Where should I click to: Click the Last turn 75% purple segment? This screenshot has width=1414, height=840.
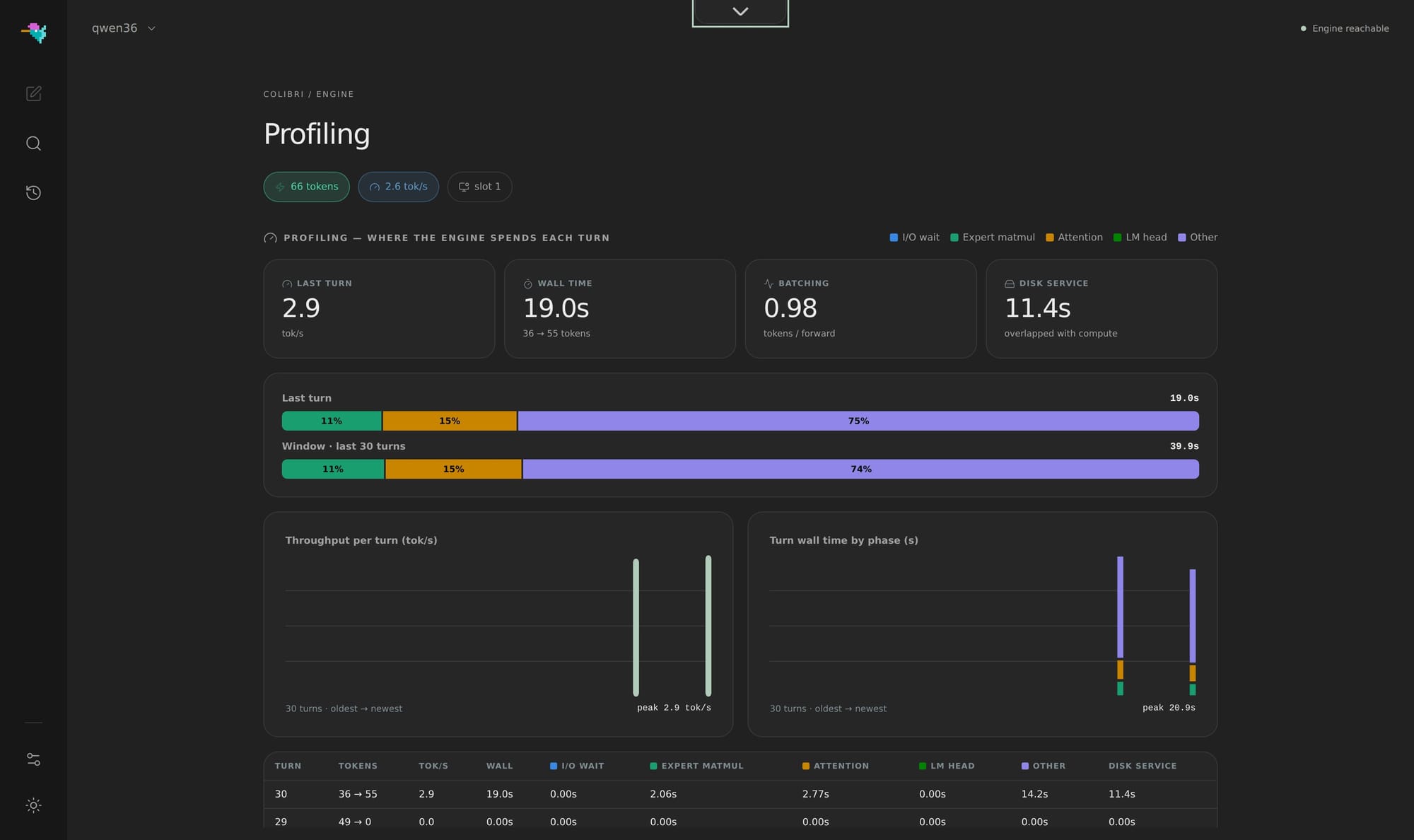click(858, 421)
